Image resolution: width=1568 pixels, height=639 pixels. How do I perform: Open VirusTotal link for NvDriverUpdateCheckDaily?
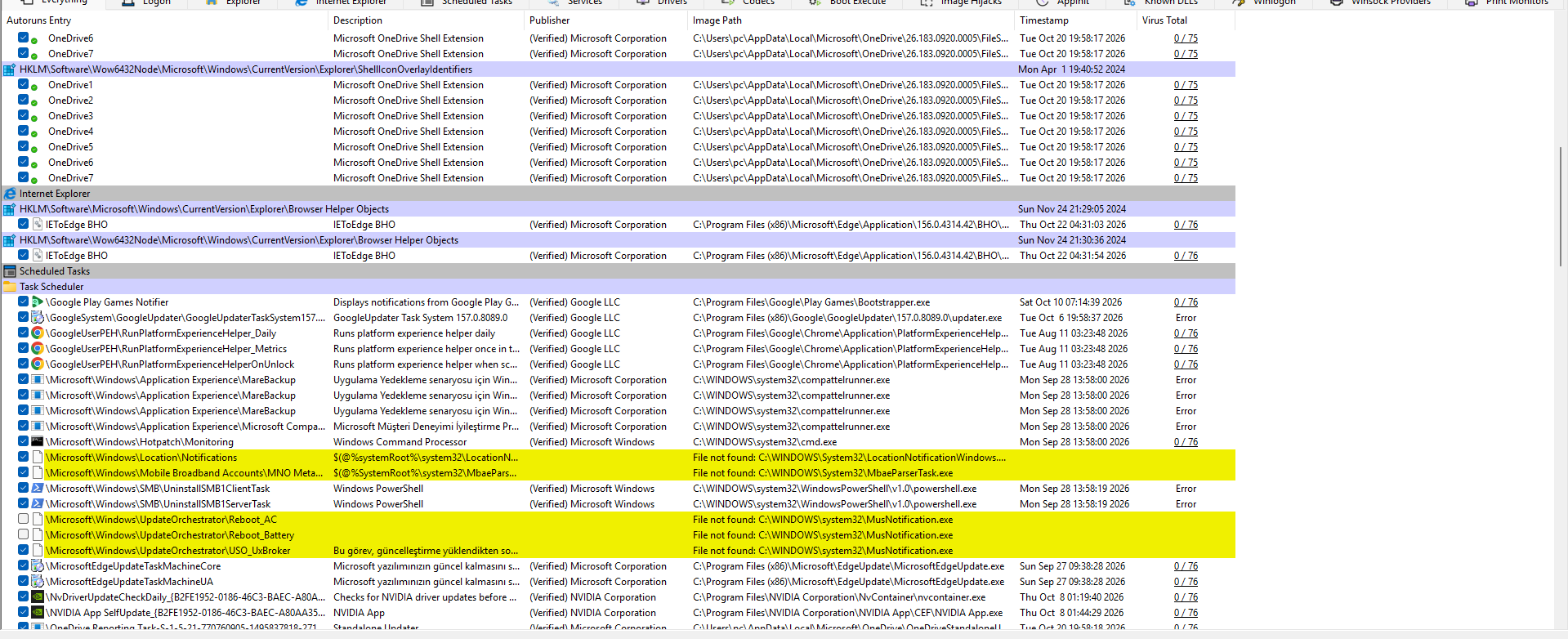(x=1186, y=597)
